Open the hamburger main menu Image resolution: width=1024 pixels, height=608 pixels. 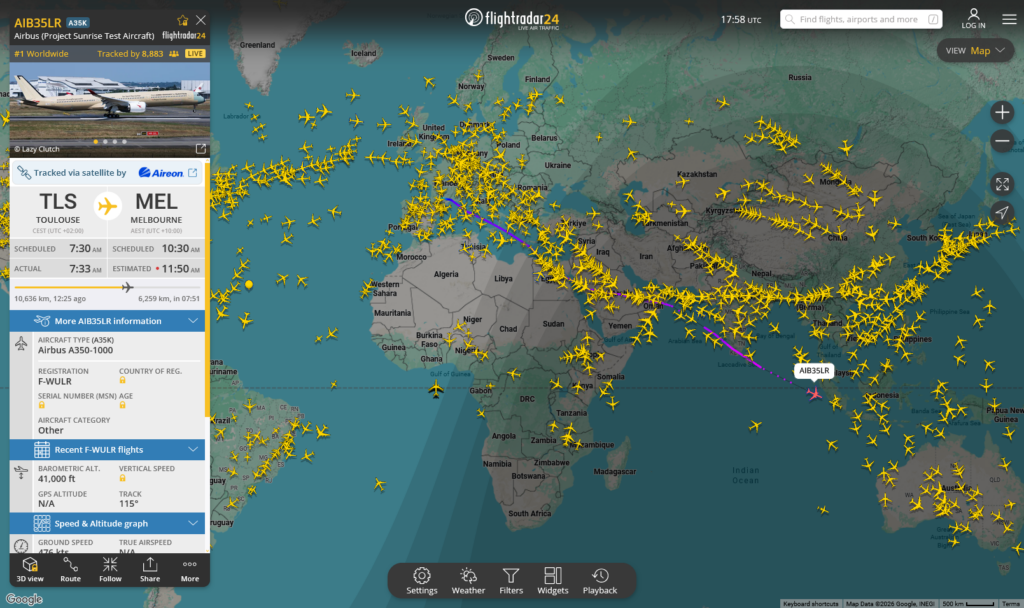pos(1009,19)
